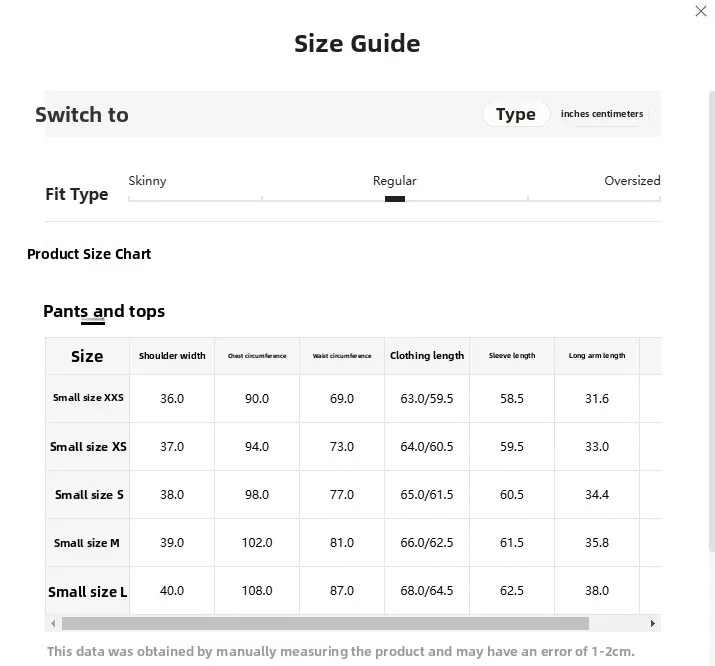The height and width of the screenshot is (666, 715).
Task: Click the Size column header
Action: (87, 356)
